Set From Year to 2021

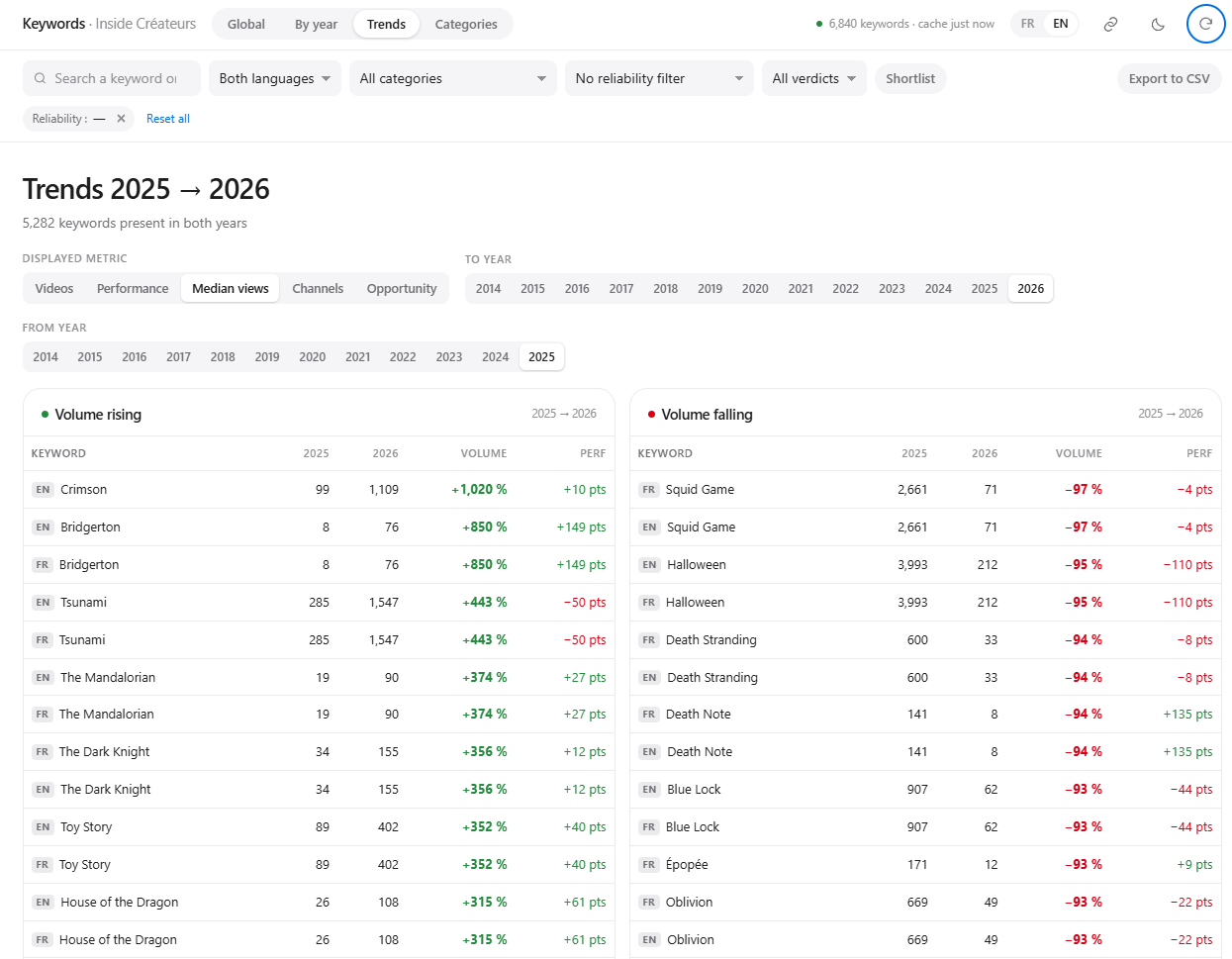[x=357, y=356]
